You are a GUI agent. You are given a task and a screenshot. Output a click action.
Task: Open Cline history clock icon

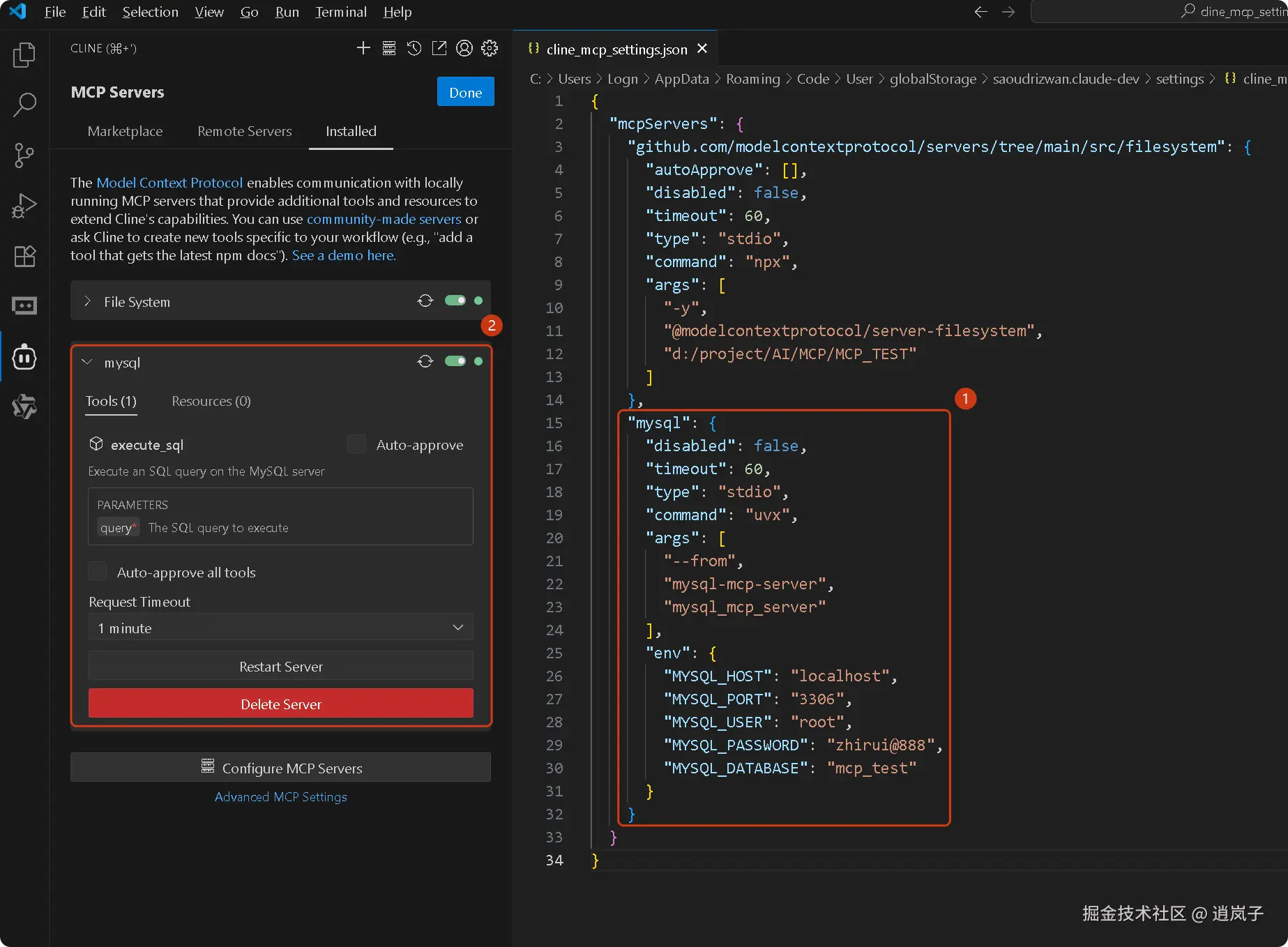[414, 48]
